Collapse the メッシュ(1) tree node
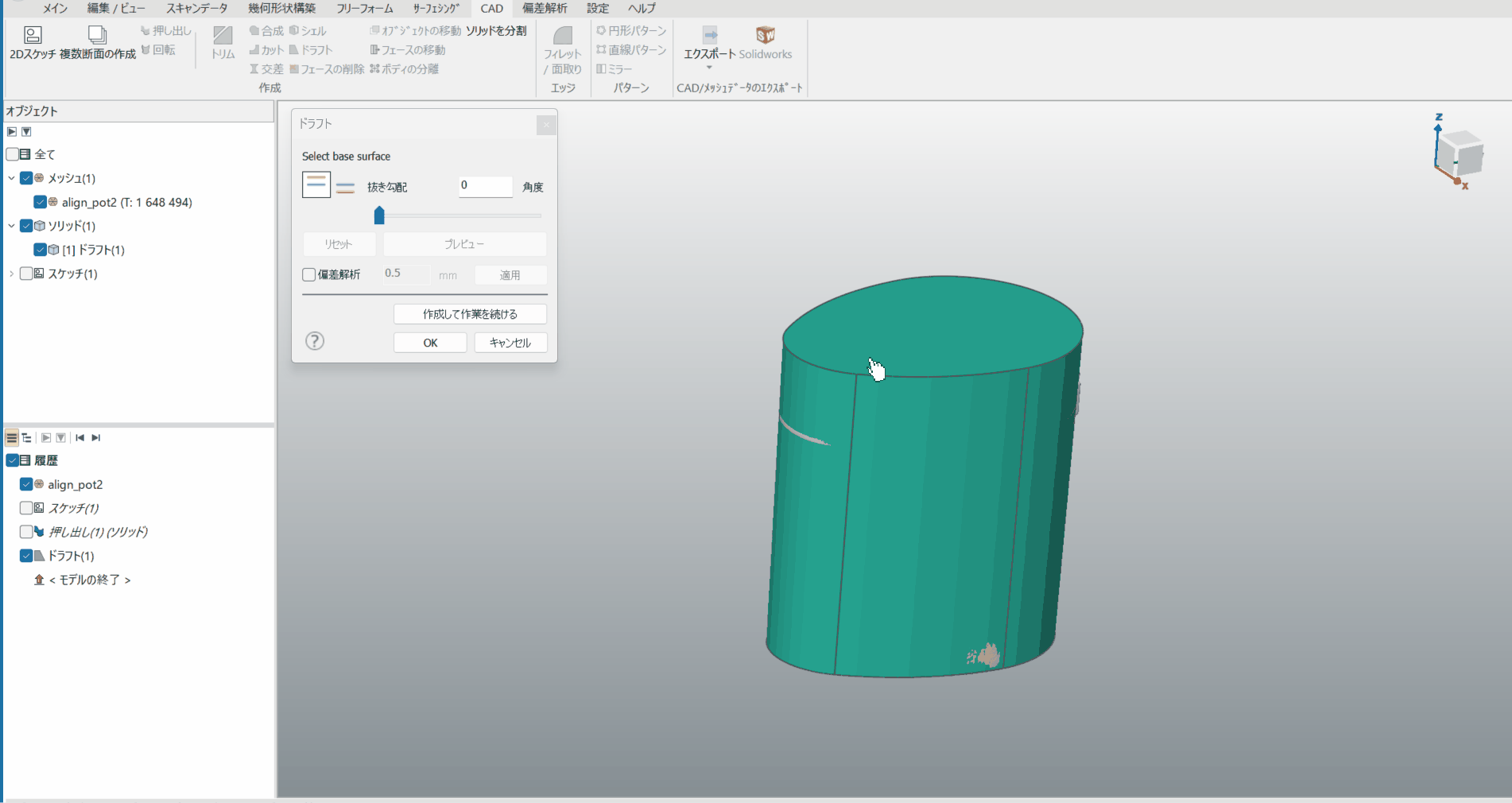1512x803 pixels. click(11, 178)
